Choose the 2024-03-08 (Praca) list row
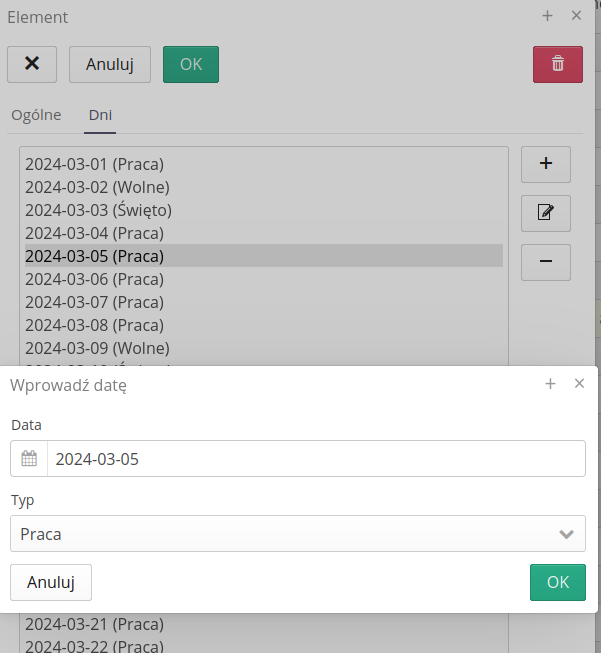The image size is (601, 653). point(94,325)
